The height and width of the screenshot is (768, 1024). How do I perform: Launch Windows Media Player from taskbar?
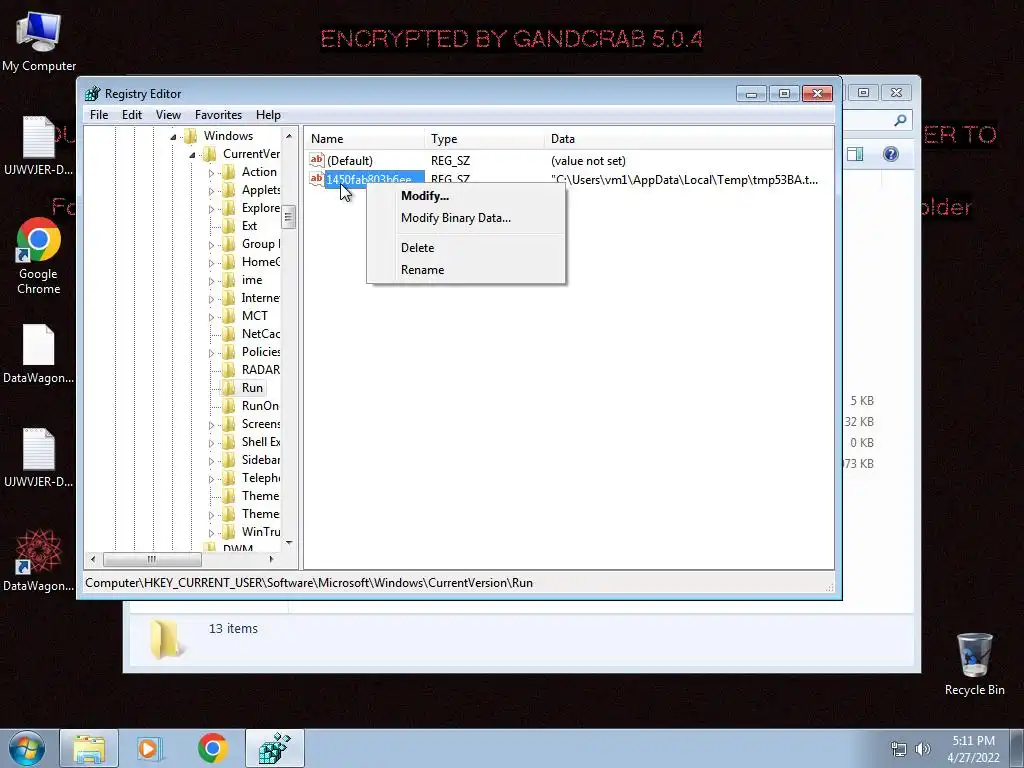tap(150, 748)
